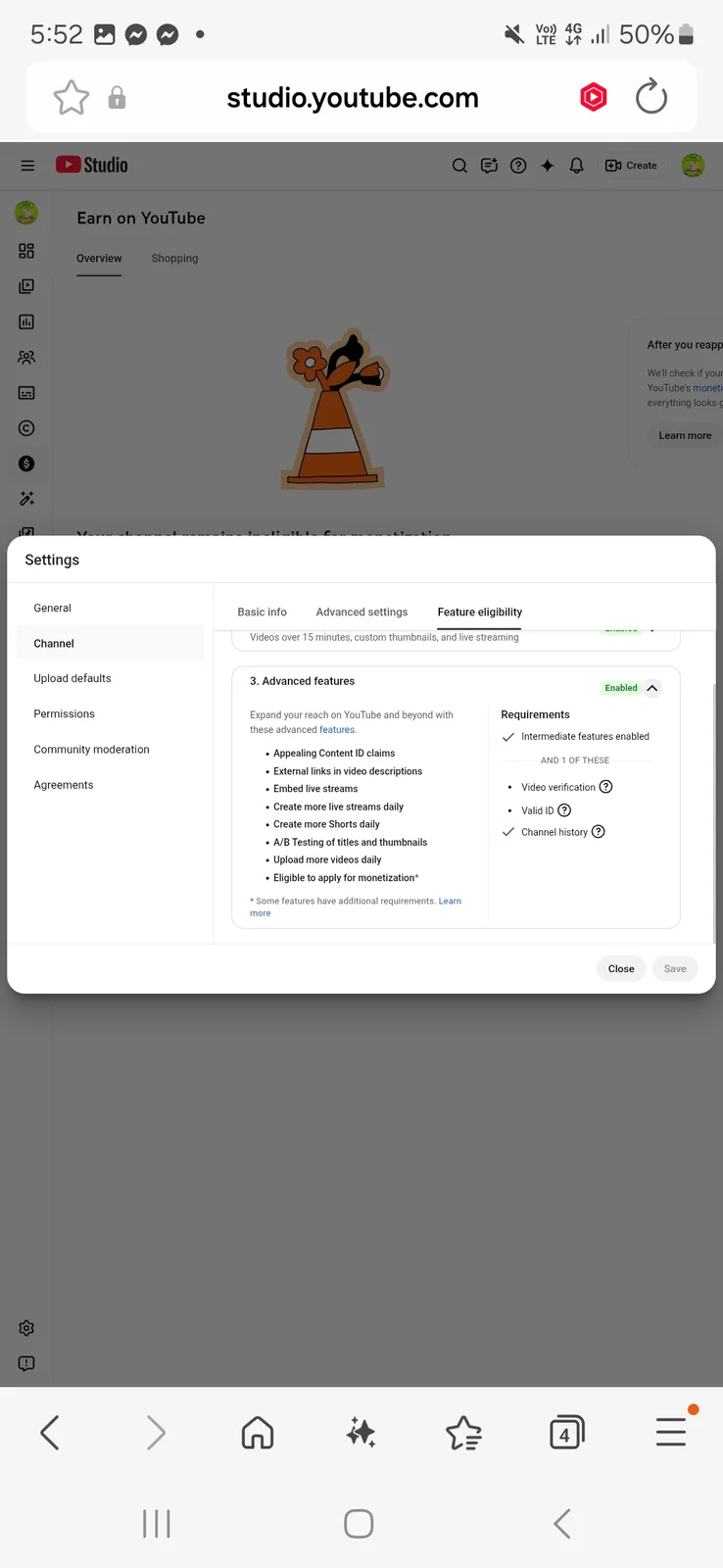This screenshot has height=1568, width=723.
Task: Click the Enabled badge for Advanced features
Action: click(x=621, y=688)
